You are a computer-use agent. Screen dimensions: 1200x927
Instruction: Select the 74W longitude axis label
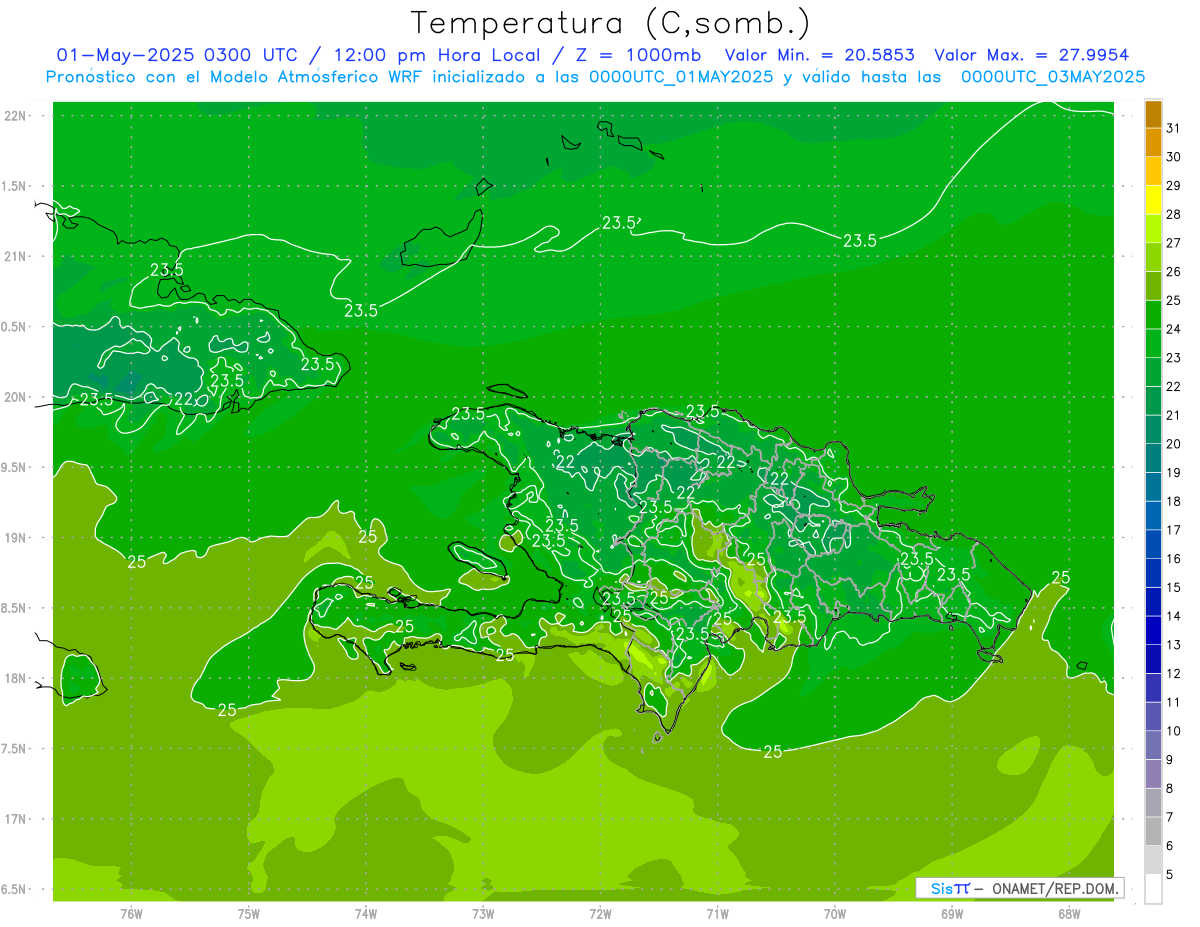click(x=366, y=913)
